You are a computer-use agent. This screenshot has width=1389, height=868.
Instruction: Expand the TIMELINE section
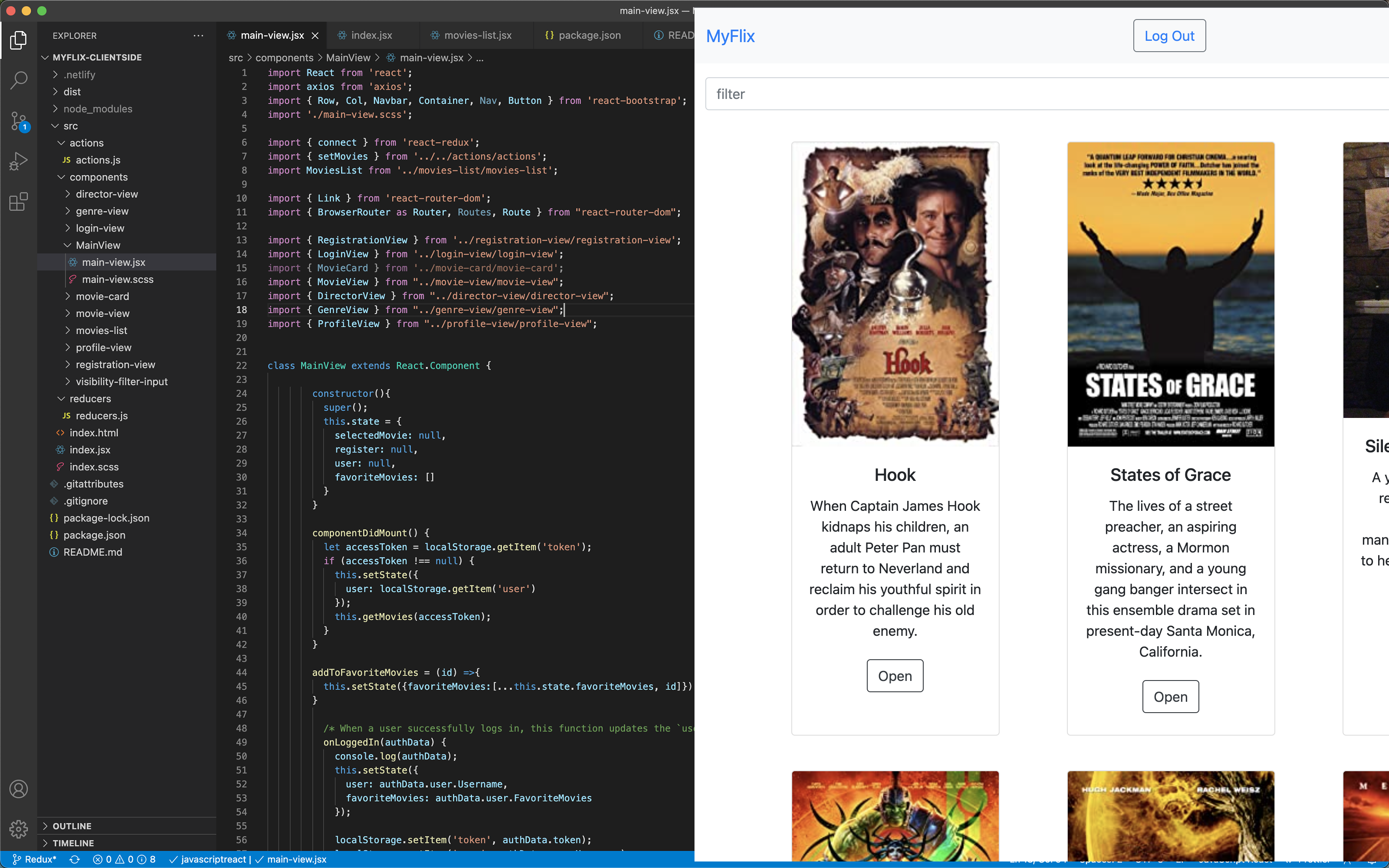coord(45,843)
